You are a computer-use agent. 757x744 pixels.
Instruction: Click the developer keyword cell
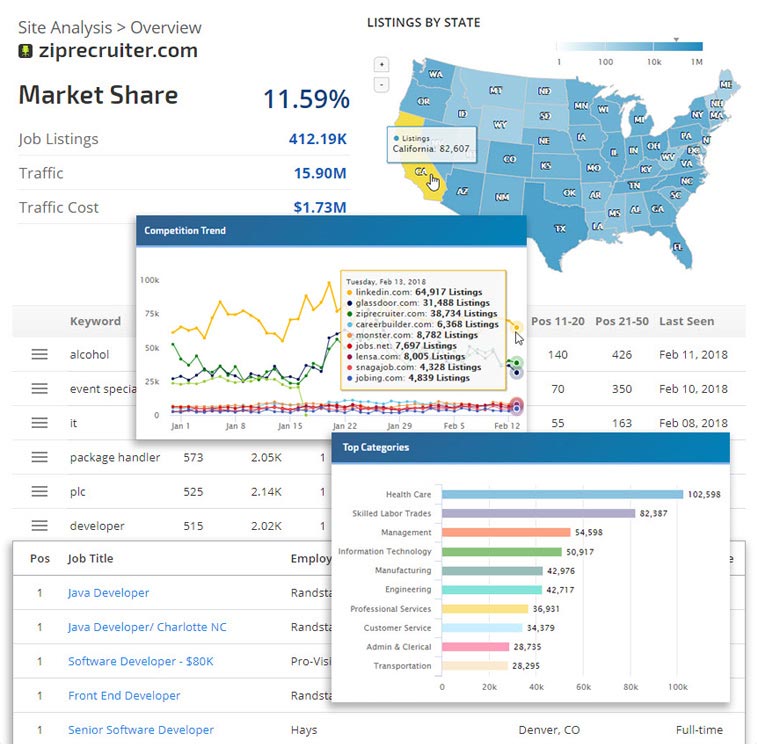tap(97, 526)
